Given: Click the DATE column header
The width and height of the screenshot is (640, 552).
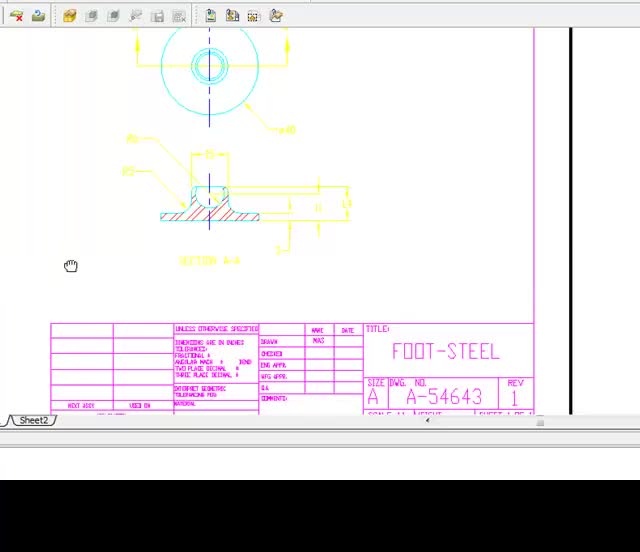Looking at the screenshot, I should [348, 330].
